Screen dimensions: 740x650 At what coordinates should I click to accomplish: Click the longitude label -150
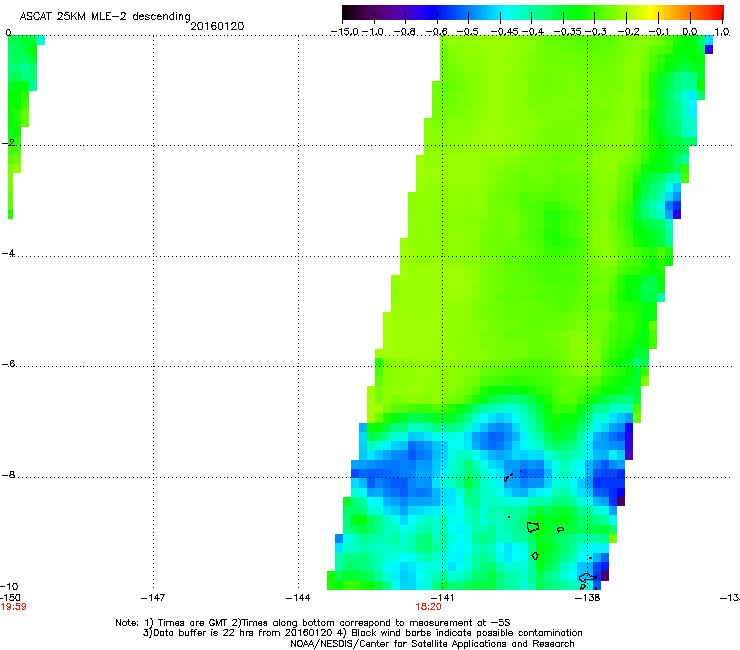[x=10, y=598]
